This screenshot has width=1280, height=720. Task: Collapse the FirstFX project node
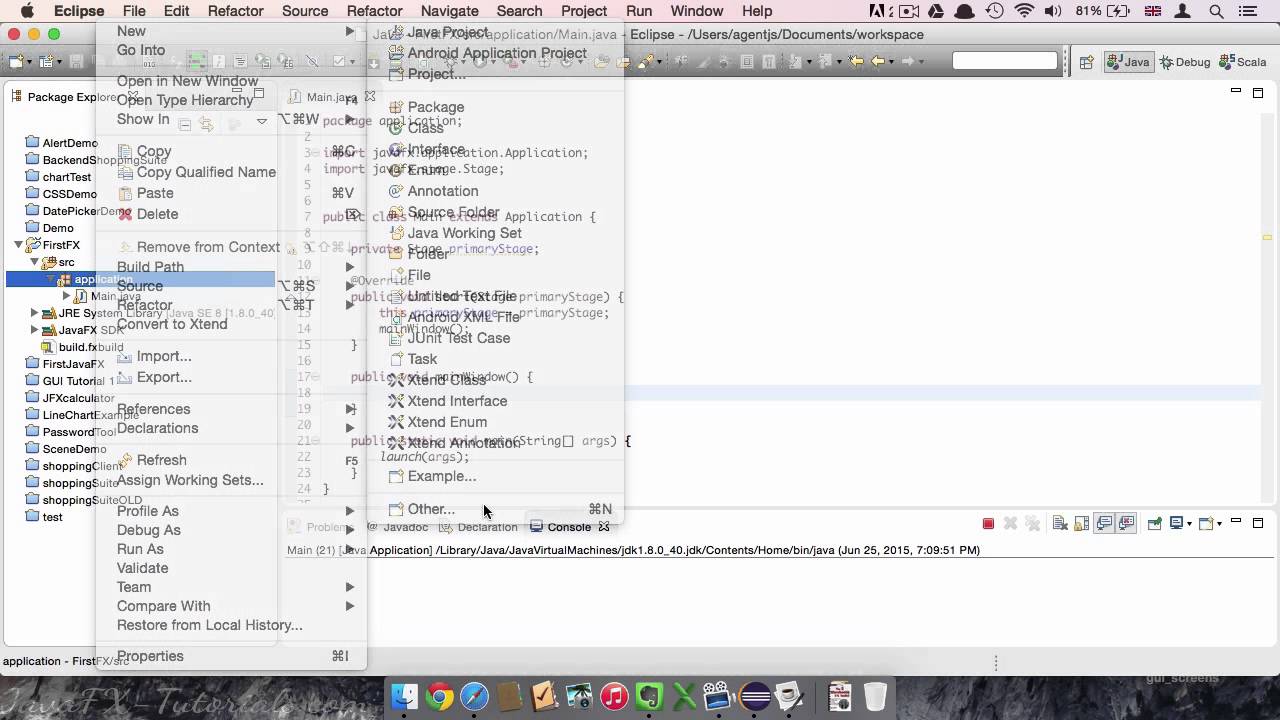point(19,245)
